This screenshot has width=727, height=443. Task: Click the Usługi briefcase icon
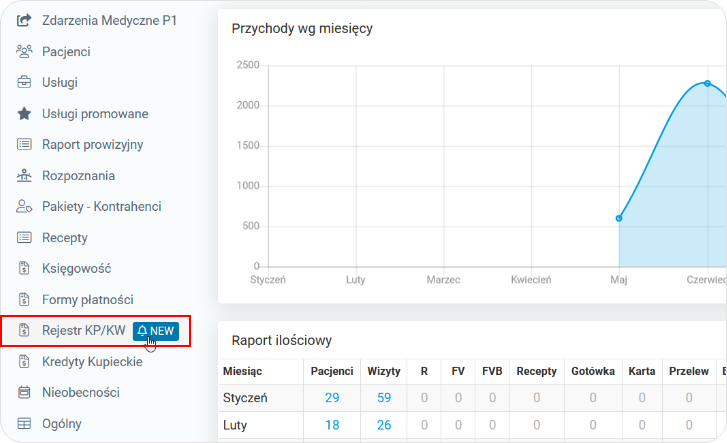(x=24, y=82)
